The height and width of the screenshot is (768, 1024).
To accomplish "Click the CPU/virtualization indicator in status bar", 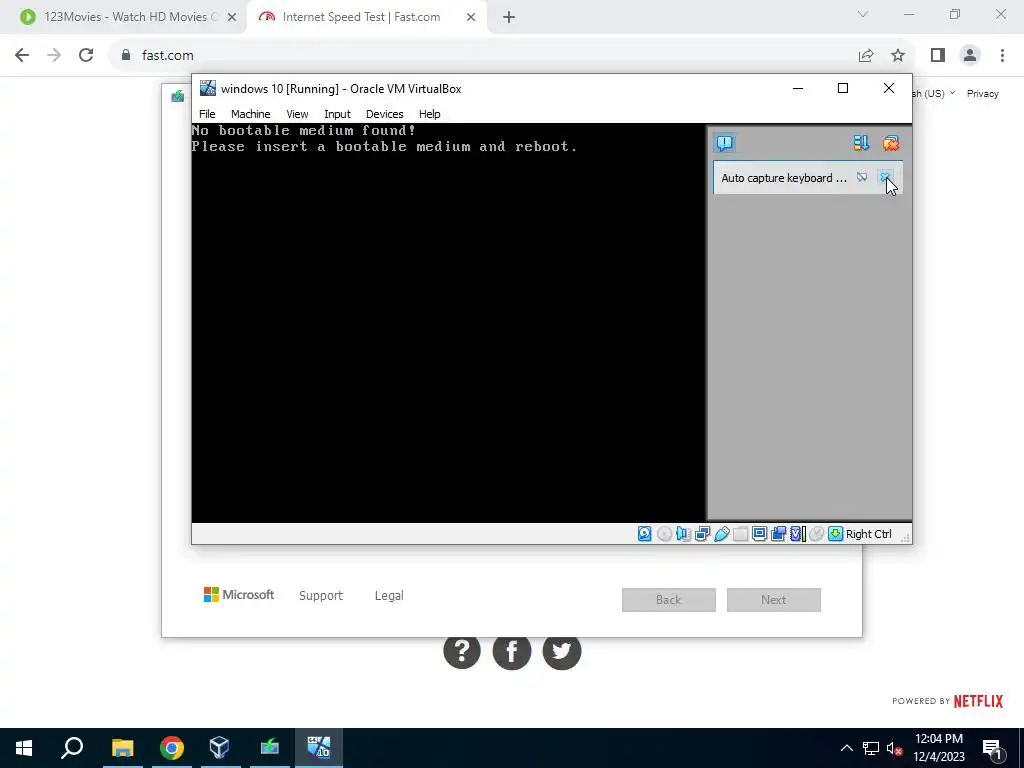I will coord(797,534).
